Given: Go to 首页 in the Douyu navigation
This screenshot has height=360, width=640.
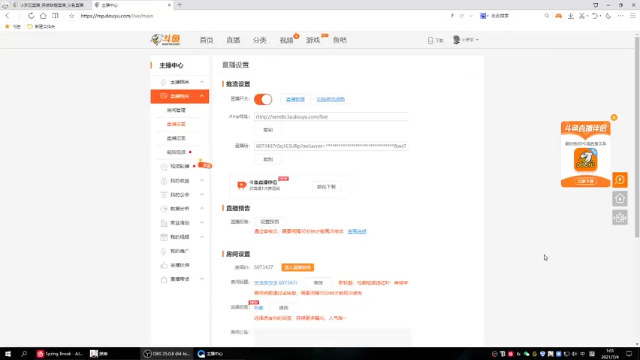Looking at the screenshot, I should tap(206, 40).
